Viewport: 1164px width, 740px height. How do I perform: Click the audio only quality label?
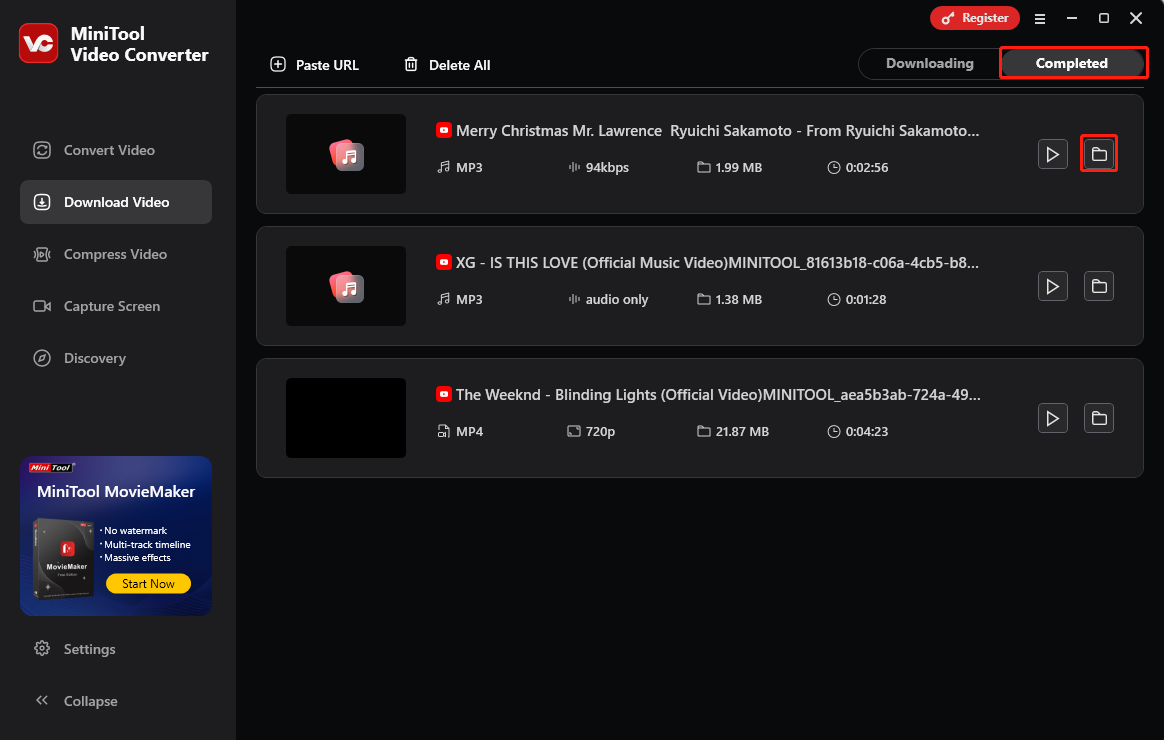(x=616, y=300)
